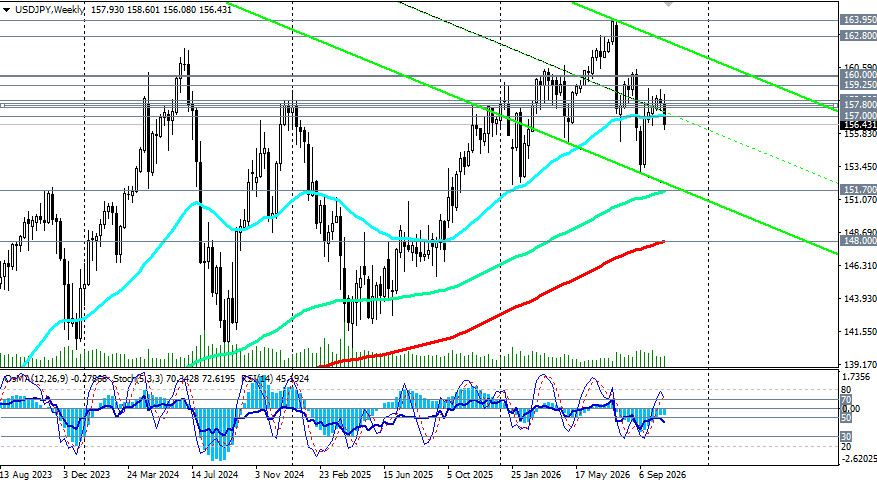Click the gray chart shift marker at top
The height and width of the screenshot is (484, 877).
click(668, 3)
